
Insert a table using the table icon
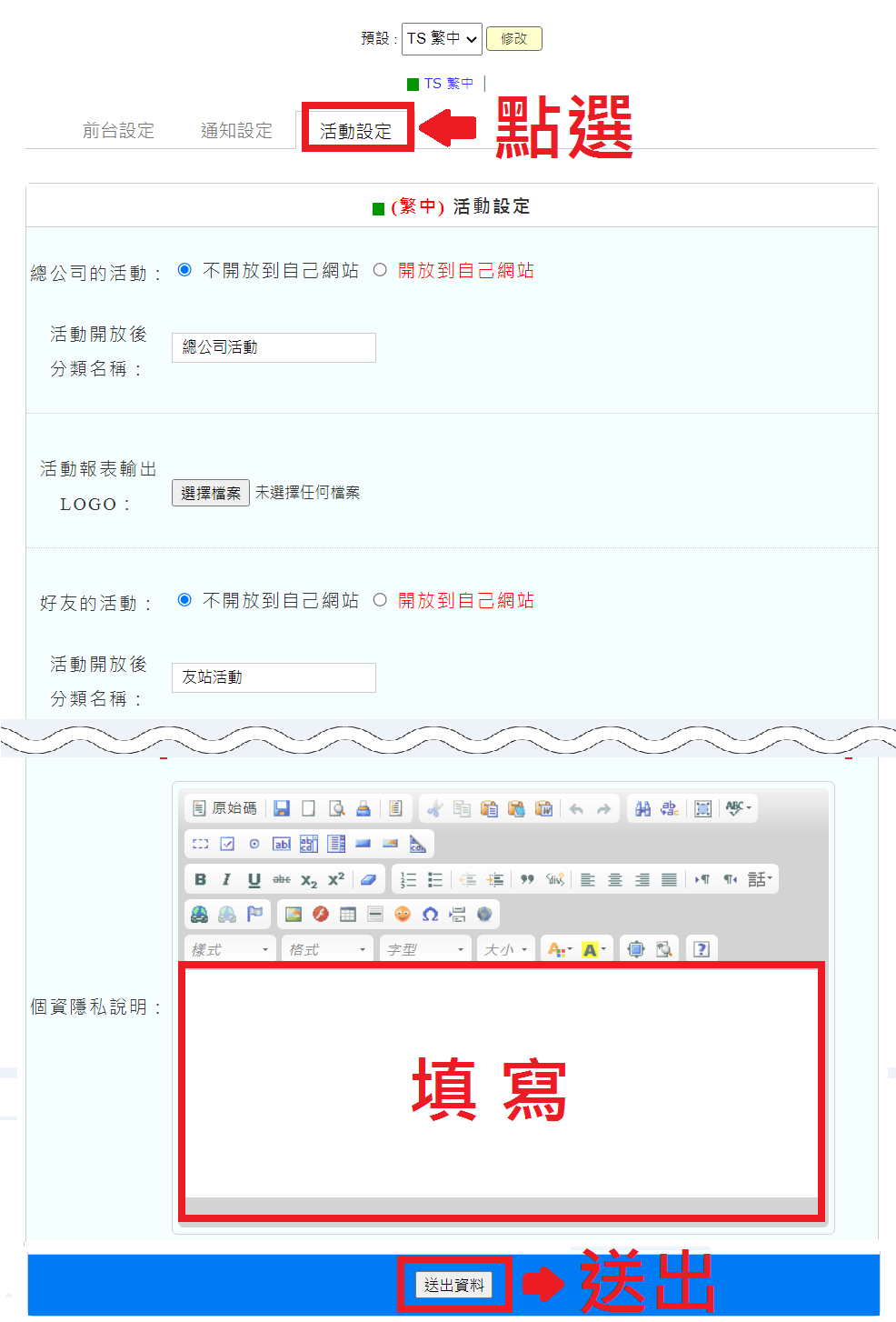pyautogui.click(x=348, y=914)
